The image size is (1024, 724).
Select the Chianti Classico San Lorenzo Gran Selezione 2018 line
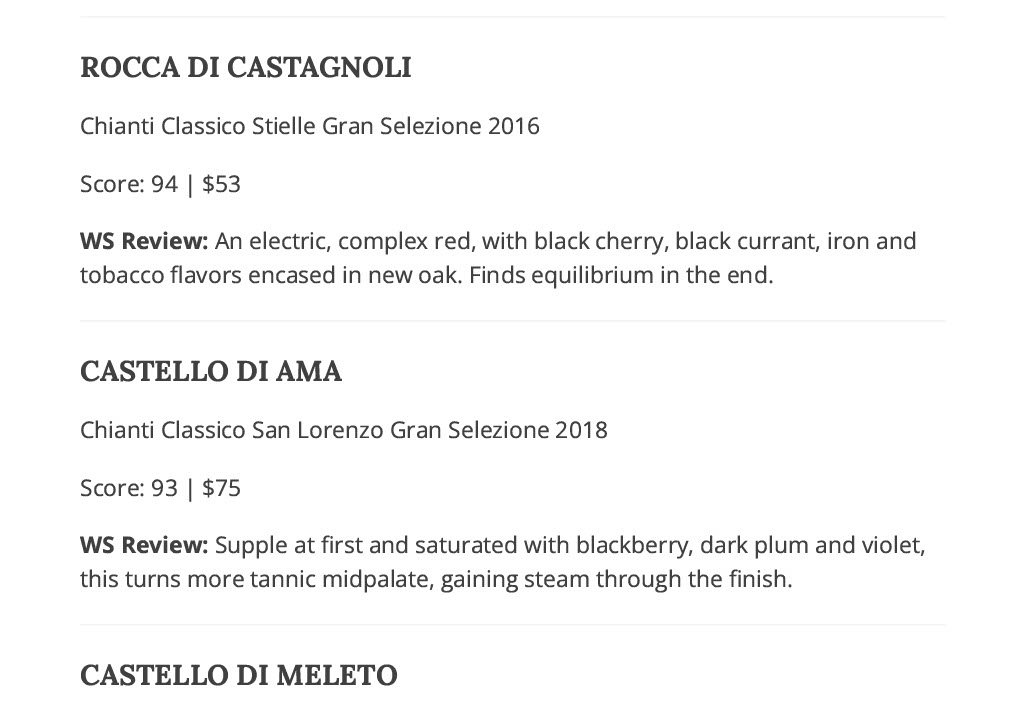(x=344, y=430)
